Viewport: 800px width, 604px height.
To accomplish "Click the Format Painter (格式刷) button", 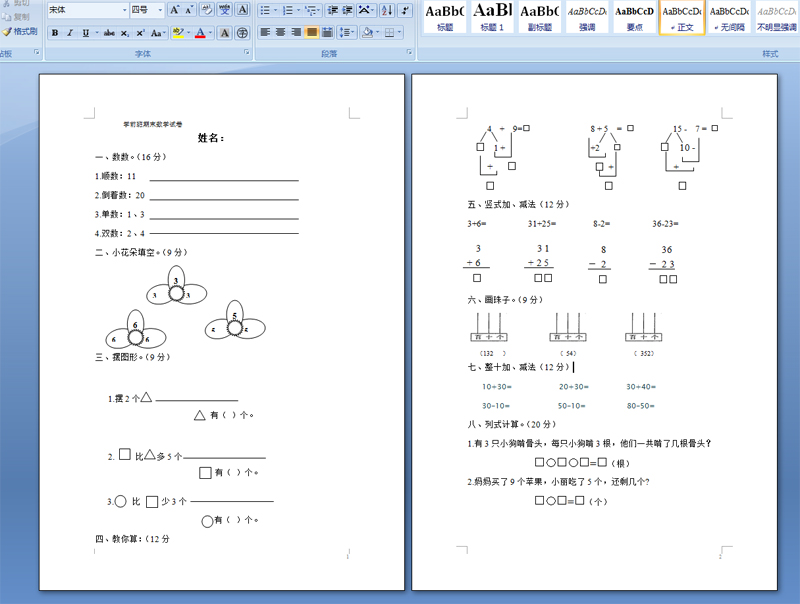I will coord(20,32).
